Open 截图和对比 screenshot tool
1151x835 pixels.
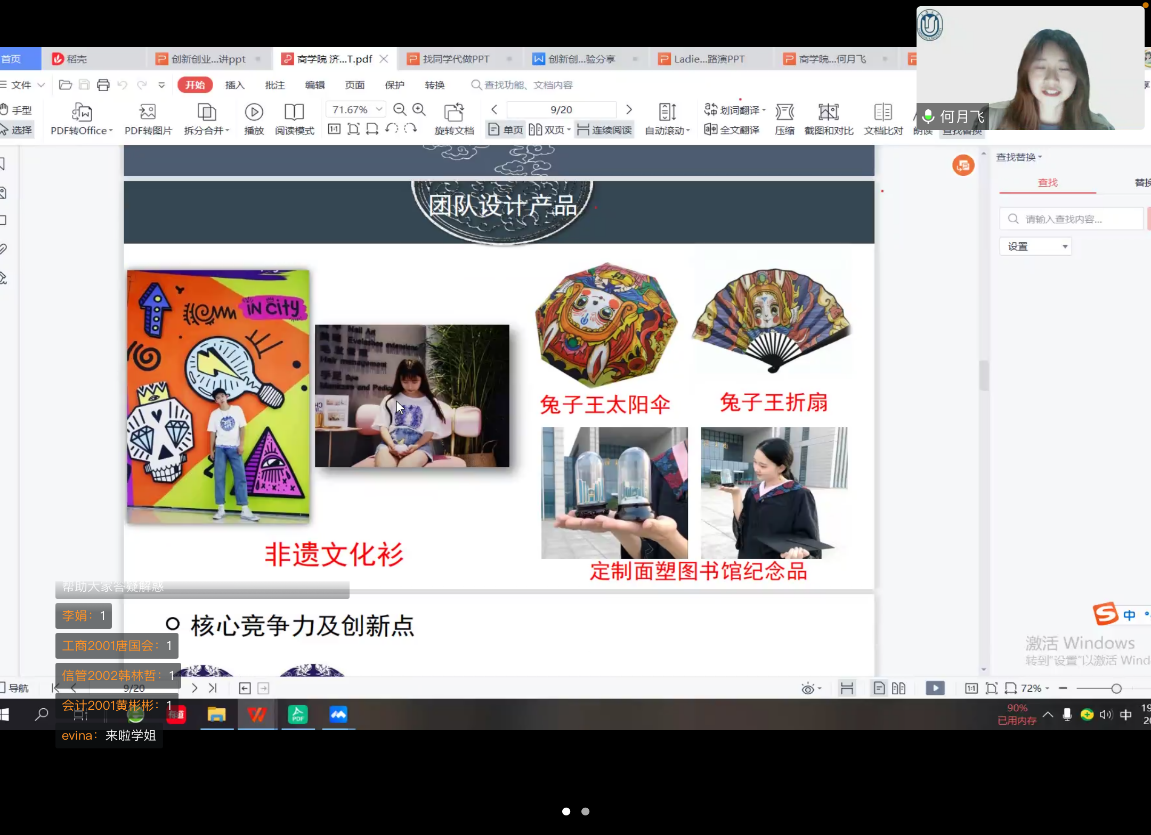[828, 112]
